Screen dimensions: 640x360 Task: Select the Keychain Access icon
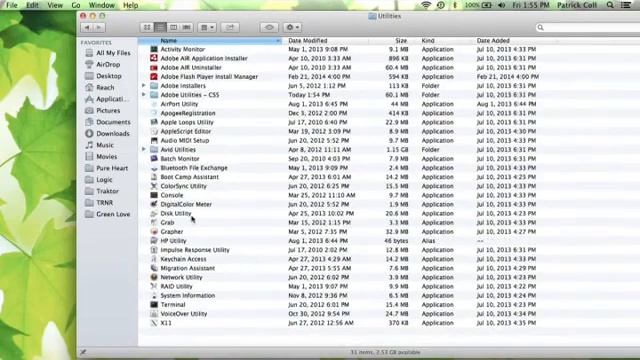tap(154, 259)
